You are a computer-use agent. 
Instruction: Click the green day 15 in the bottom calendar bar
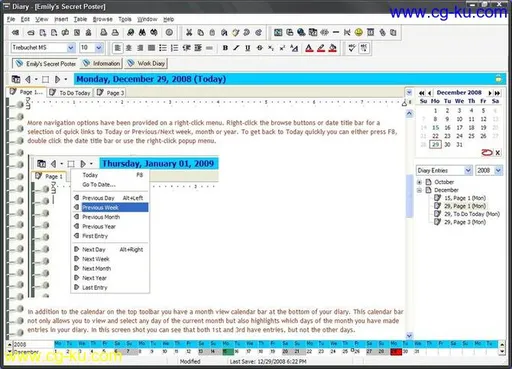(x=228, y=352)
